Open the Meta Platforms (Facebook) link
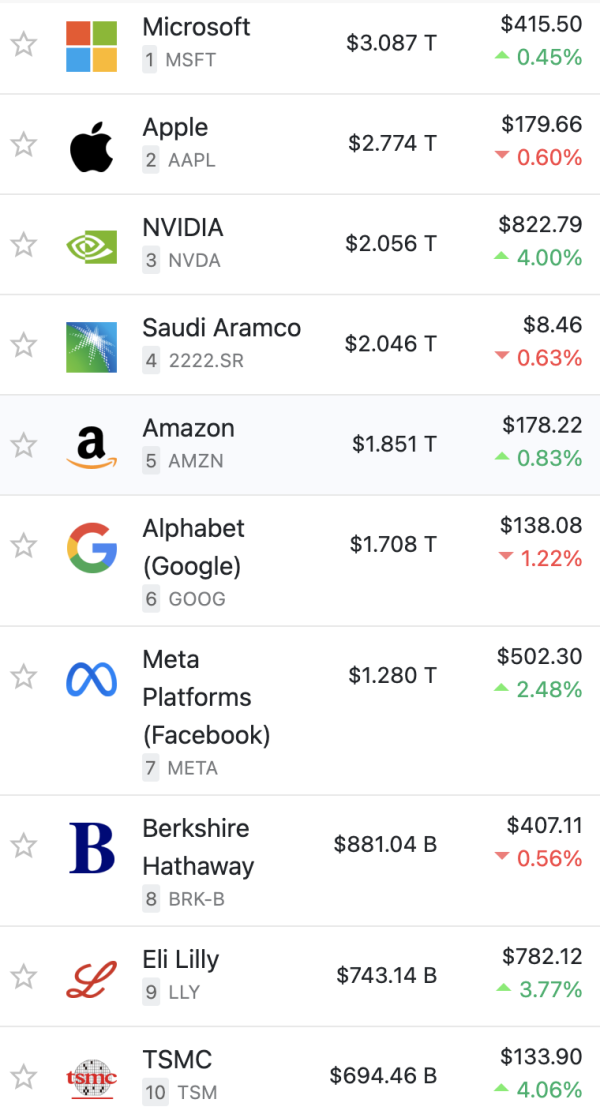 (206, 697)
